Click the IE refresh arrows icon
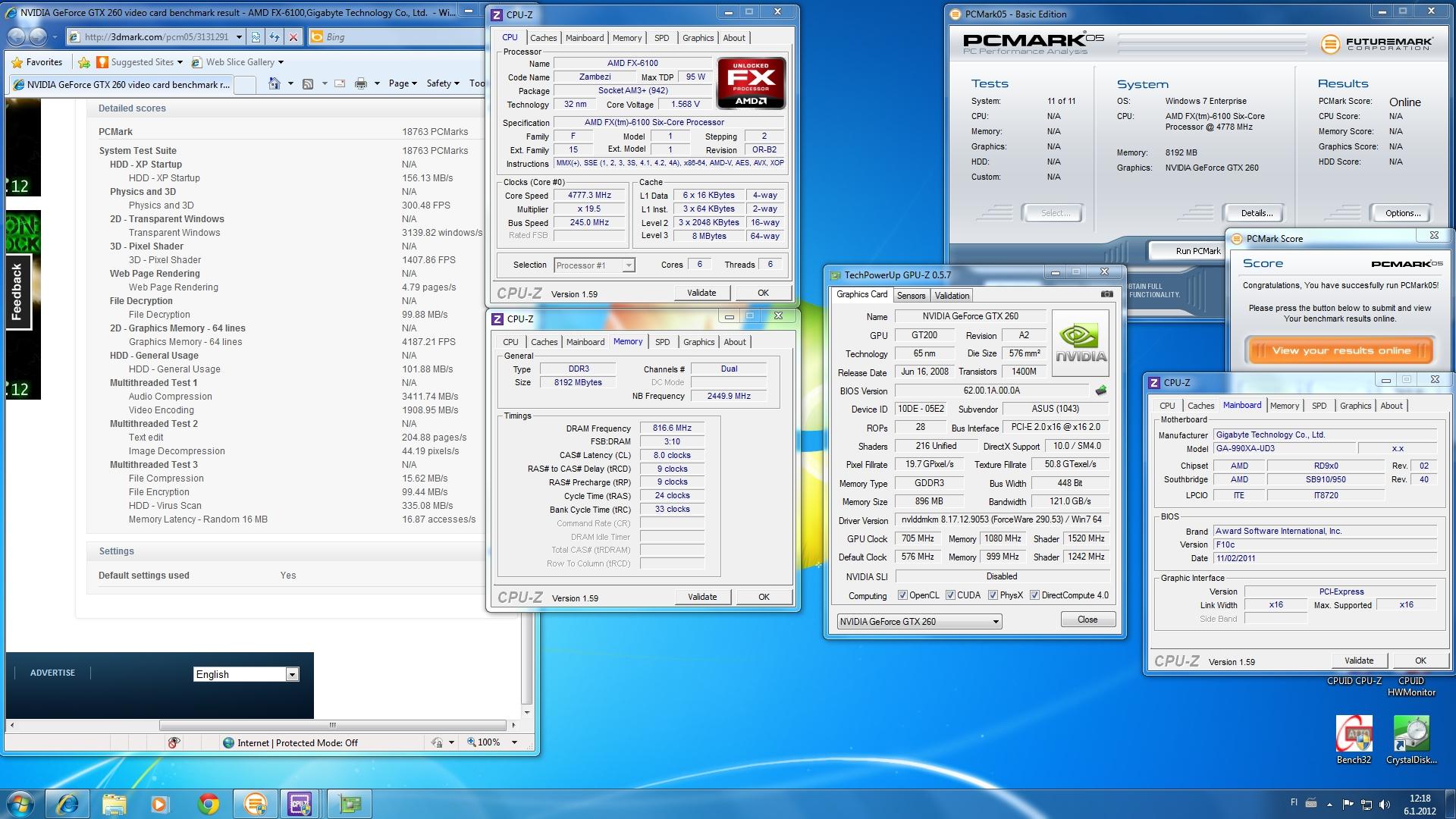1456x819 pixels. [275, 36]
